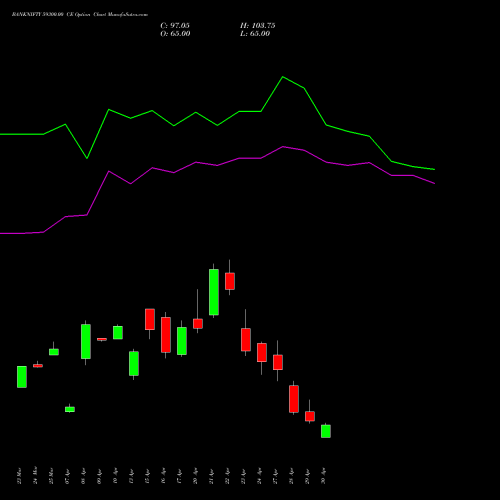
Task: Click the 21 Apr date label
Action: click(211, 477)
